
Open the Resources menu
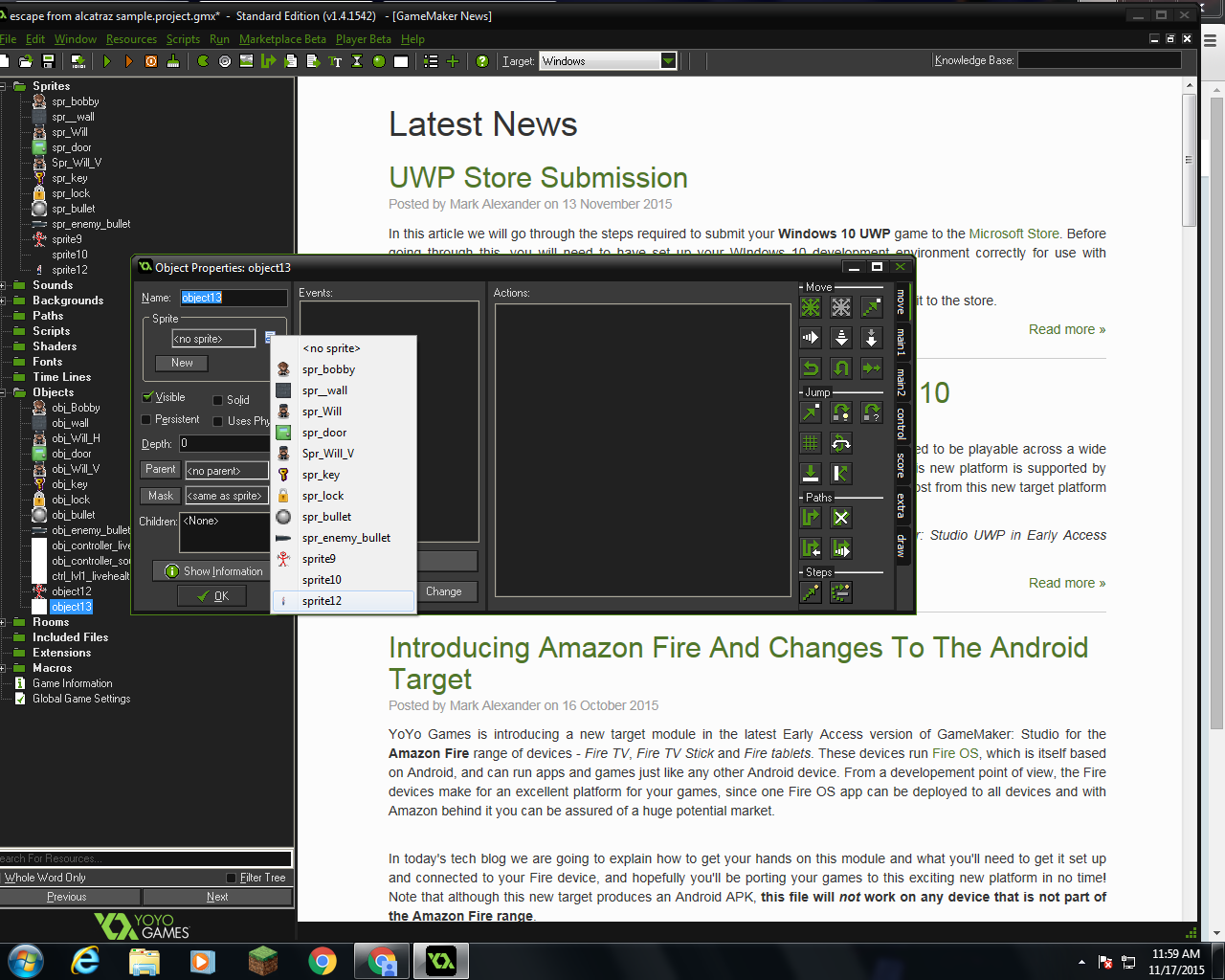click(x=131, y=39)
